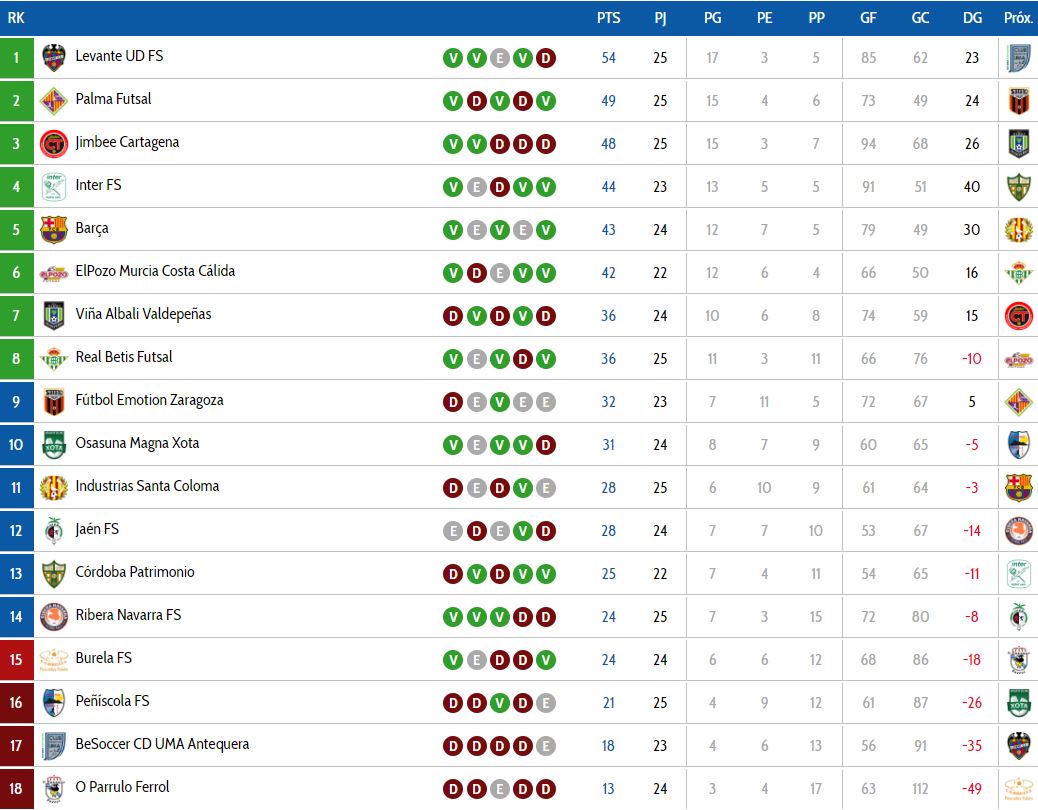
Task: Open next opponent crest in Jaén FS row
Action: (1019, 531)
